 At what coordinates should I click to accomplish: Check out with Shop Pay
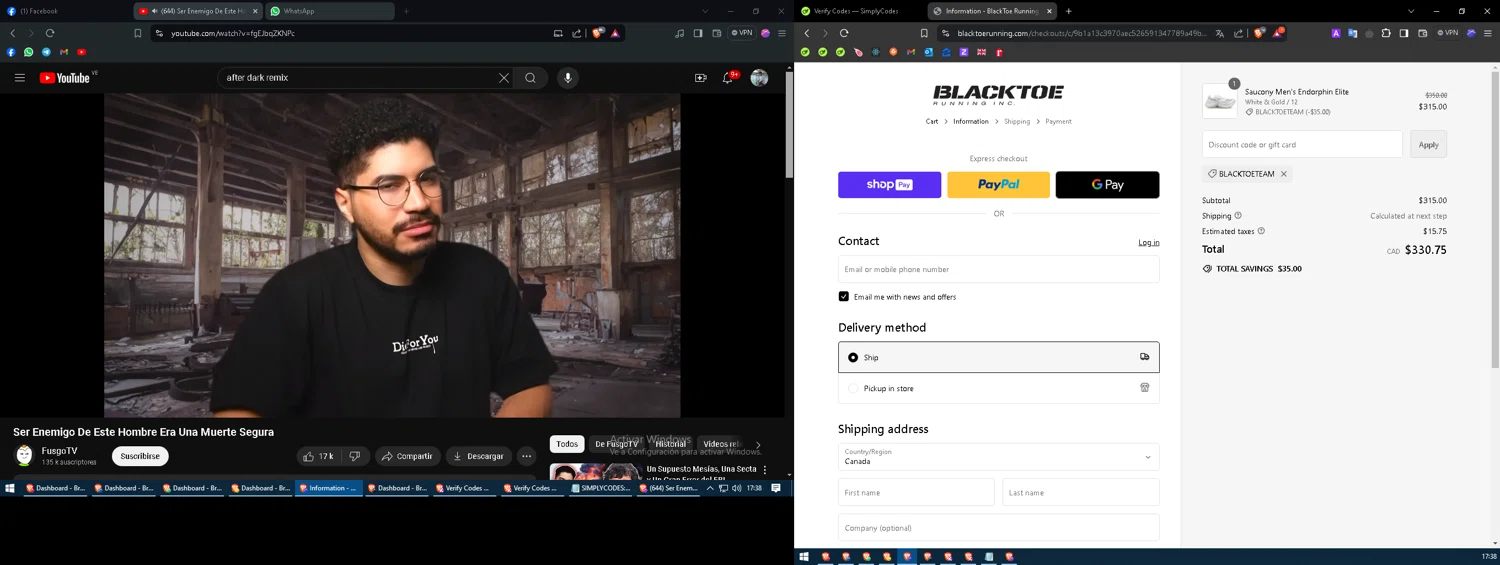889,185
